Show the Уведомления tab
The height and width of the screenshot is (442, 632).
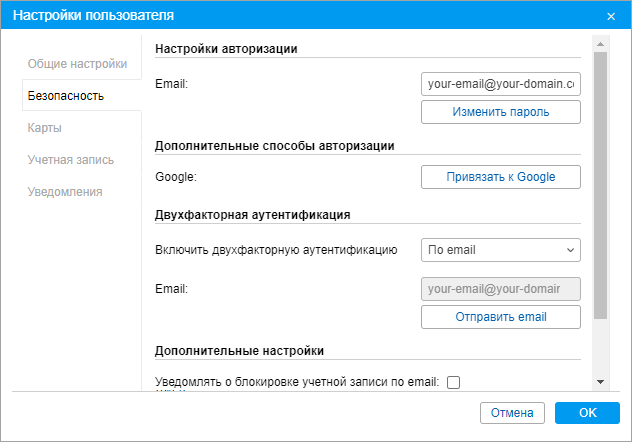coord(65,191)
